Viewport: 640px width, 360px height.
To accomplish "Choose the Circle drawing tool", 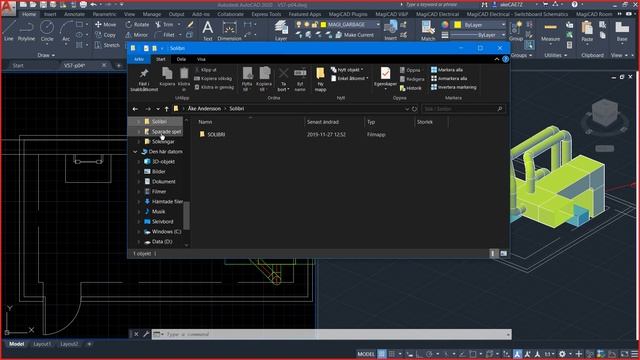I will pos(47,30).
